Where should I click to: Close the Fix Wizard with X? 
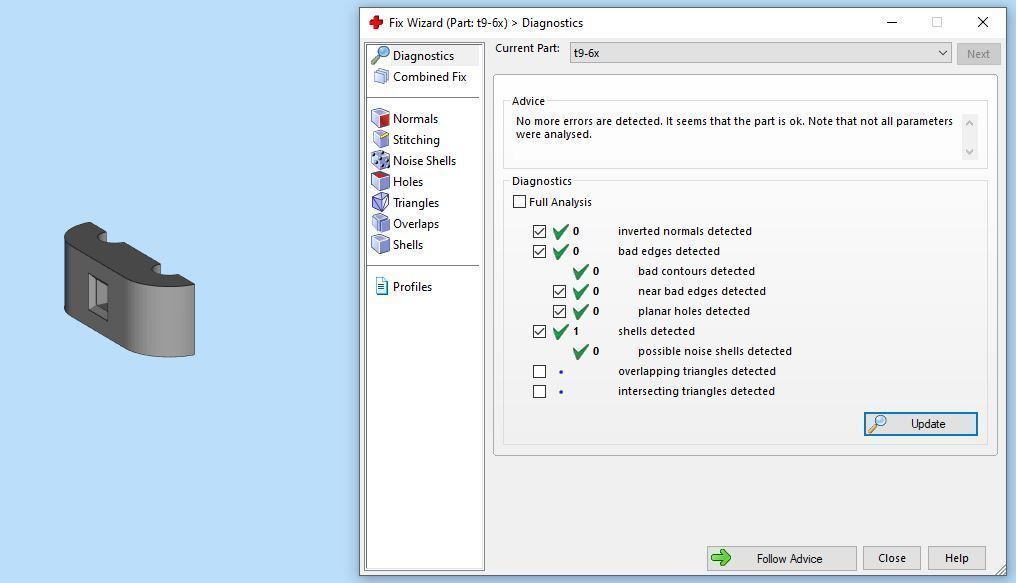tap(983, 23)
